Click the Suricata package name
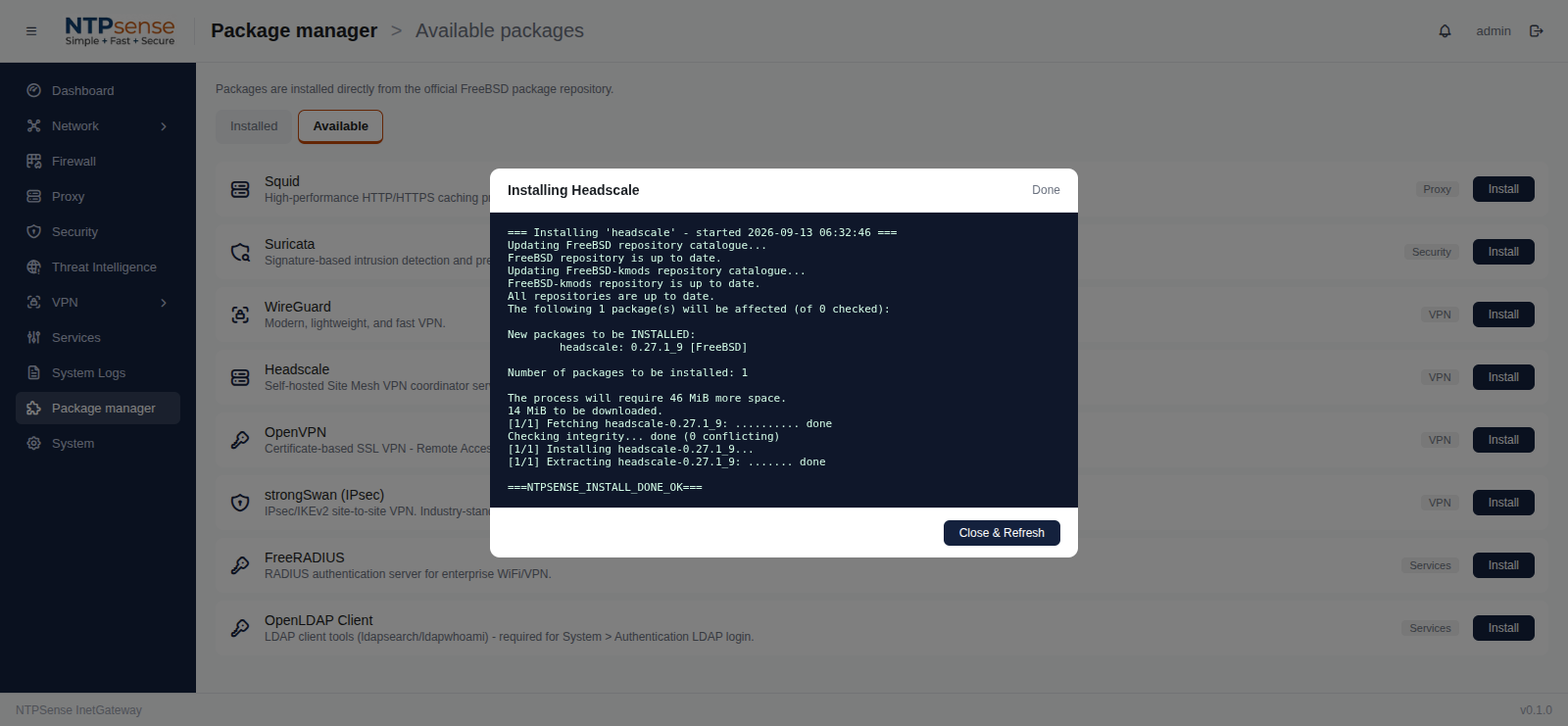The width and height of the screenshot is (1568, 726). [290, 244]
